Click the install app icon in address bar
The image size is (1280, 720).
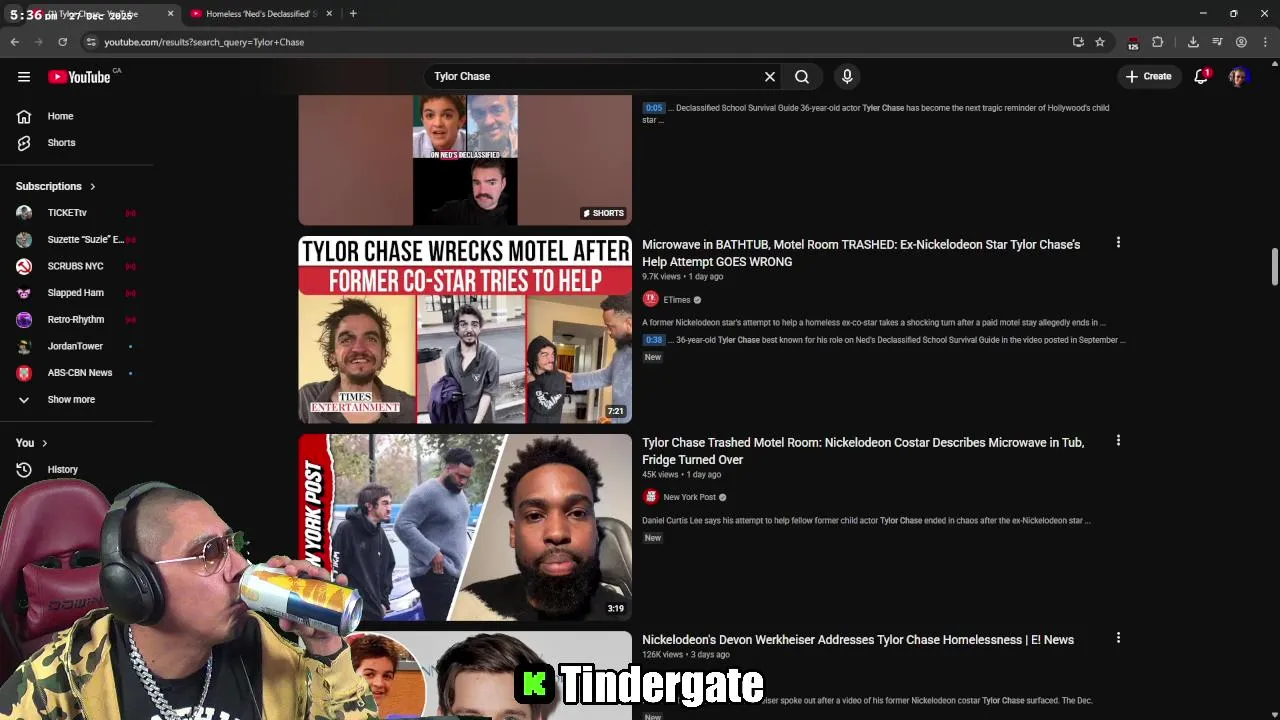[1078, 42]
